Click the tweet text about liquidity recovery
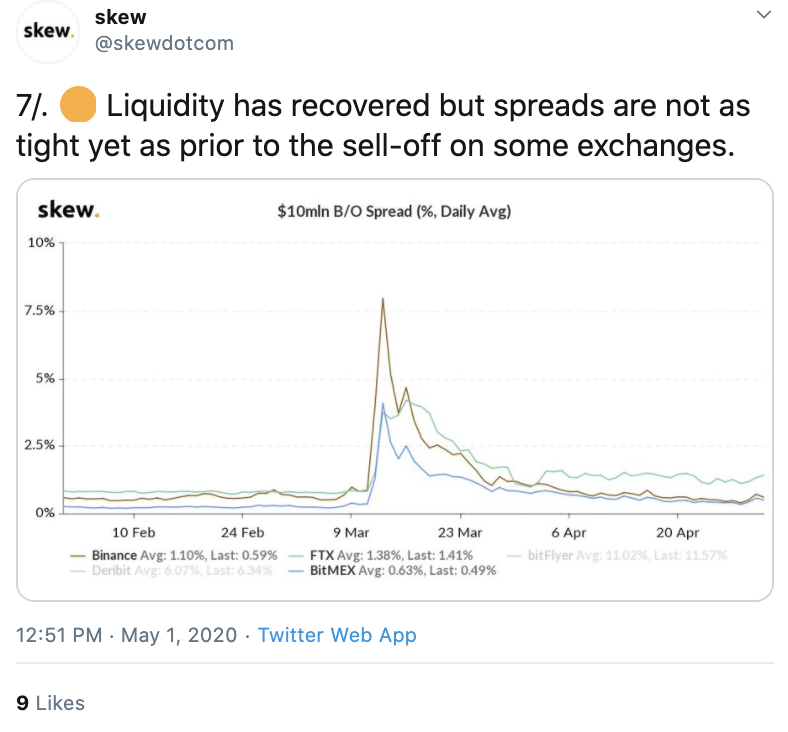Screen dimensions: 788x732 coord(383,125)
